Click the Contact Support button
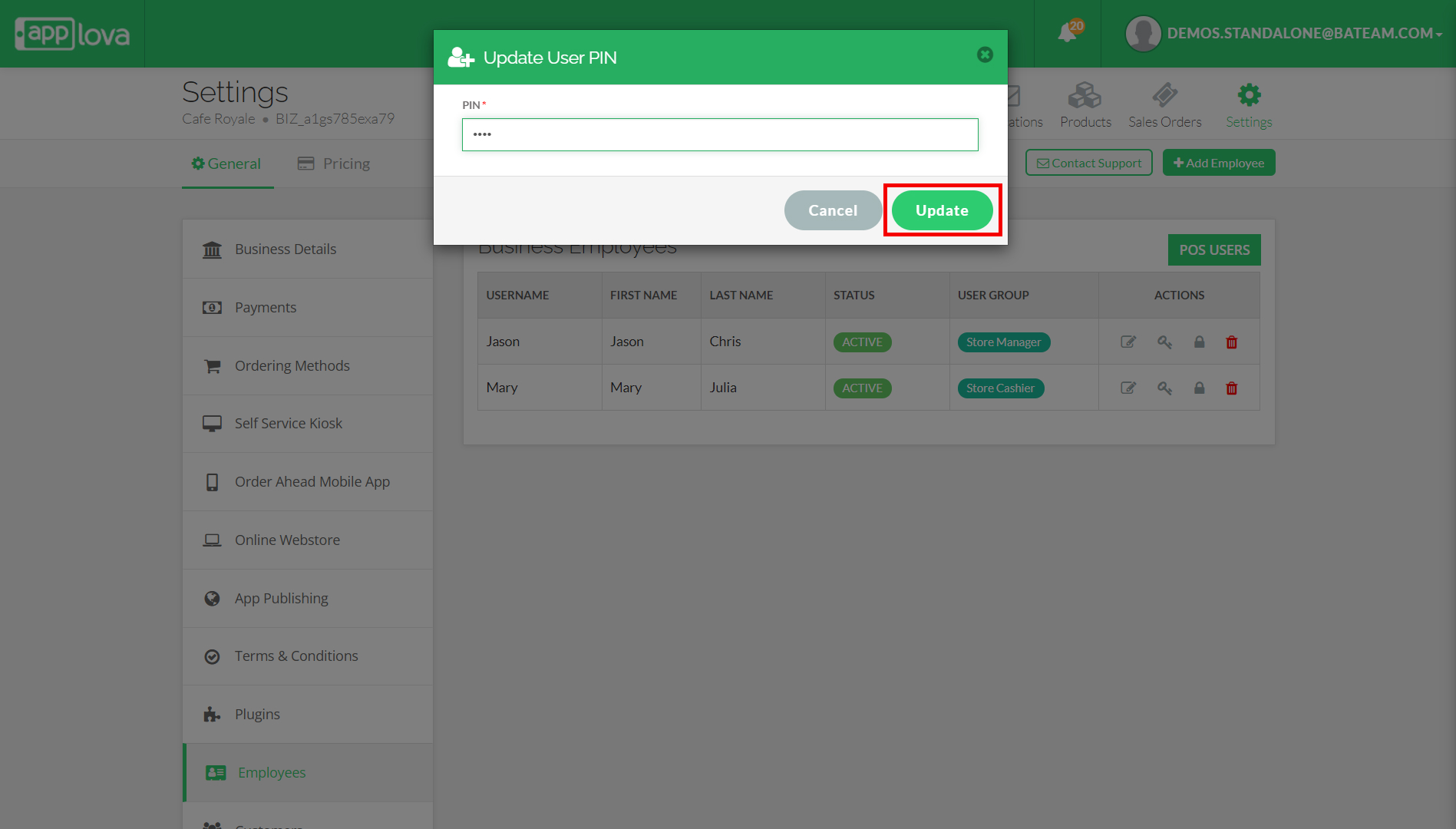 pos(1088,163)
